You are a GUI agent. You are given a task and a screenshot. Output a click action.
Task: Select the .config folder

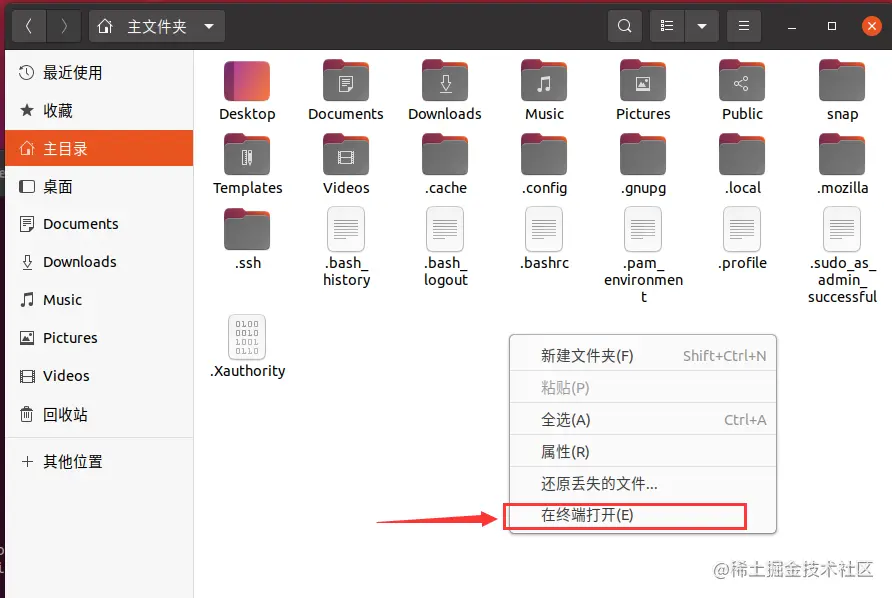coord(544,165)
